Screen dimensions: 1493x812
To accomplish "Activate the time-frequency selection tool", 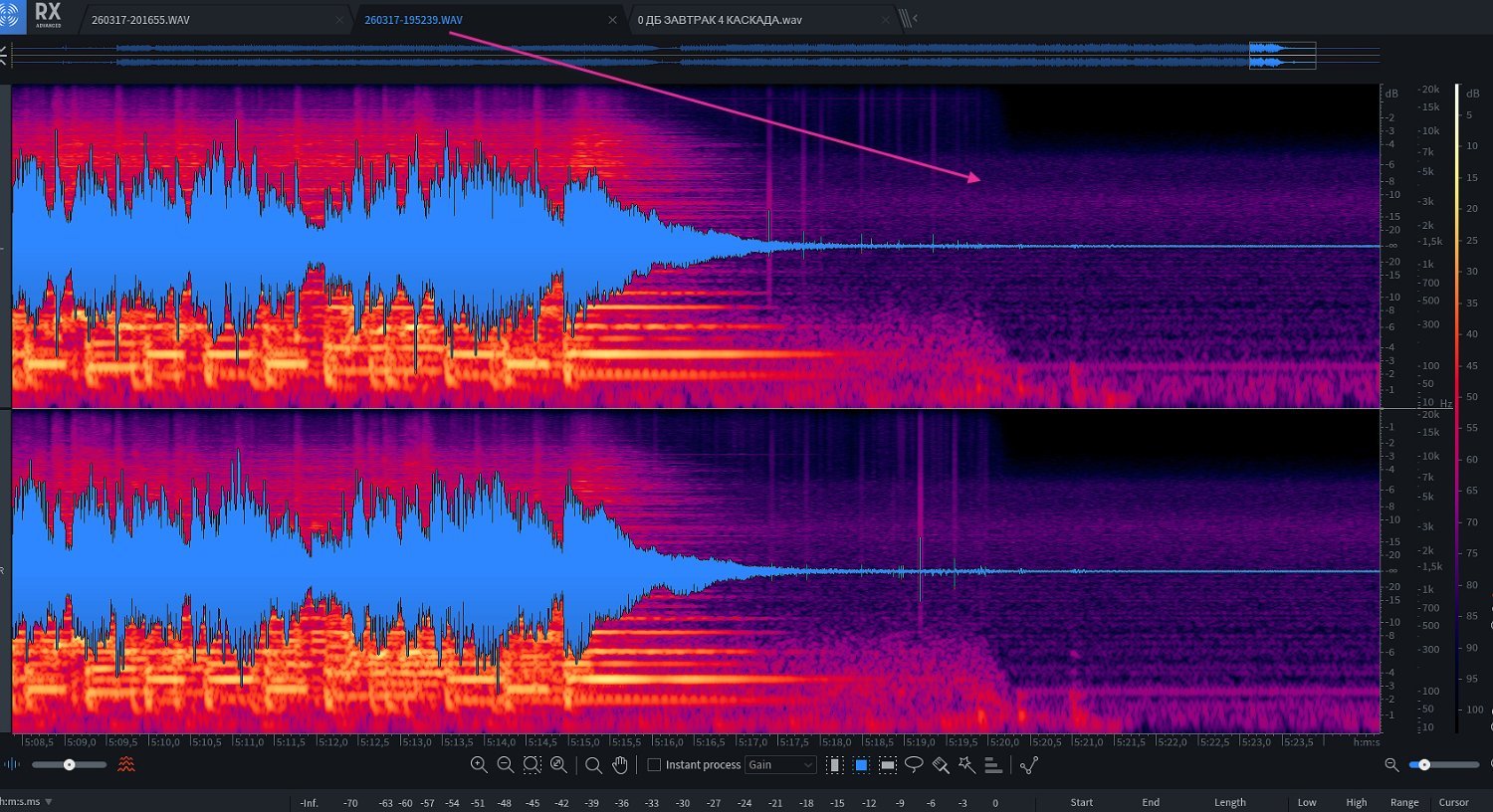I will pyautogui.click(x=861, y=765).
